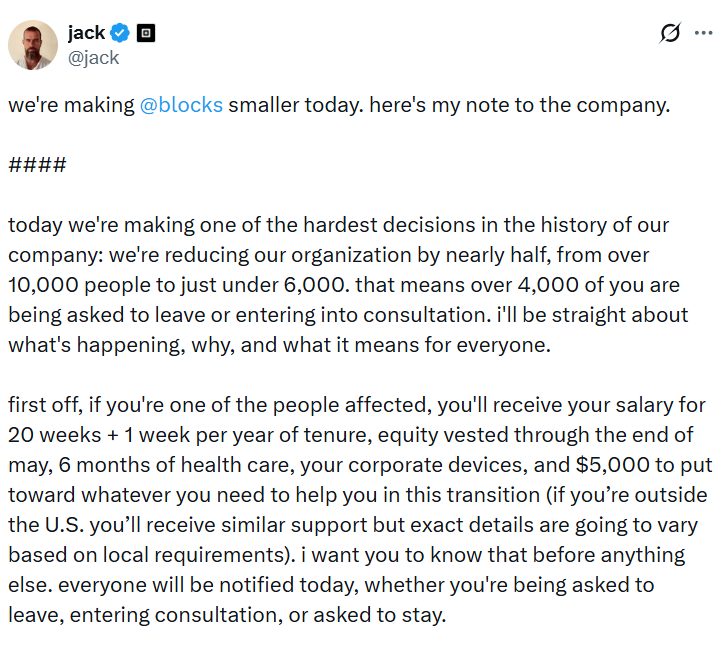
Task: Open jack's profile picture
Action: (32, 45)
